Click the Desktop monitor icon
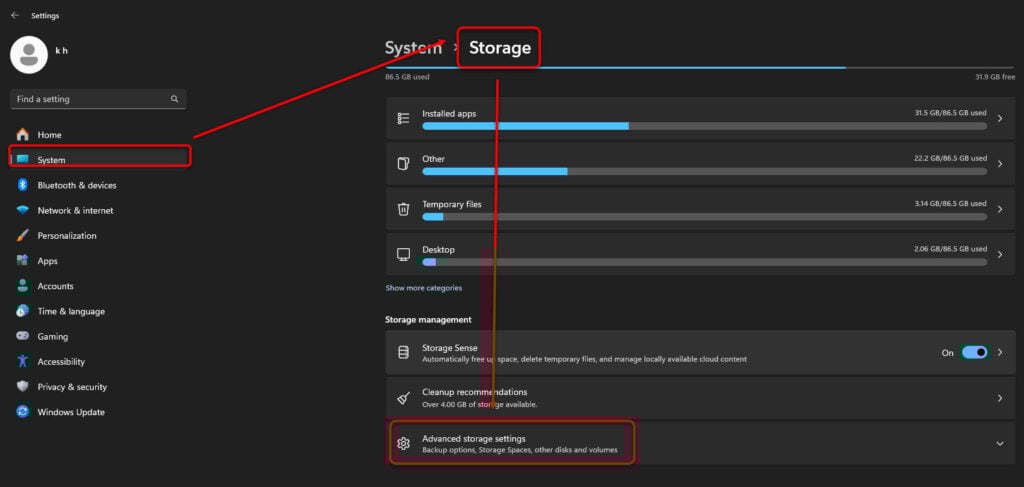This screenshot has width=1024, height=487. tap(404, 255)
